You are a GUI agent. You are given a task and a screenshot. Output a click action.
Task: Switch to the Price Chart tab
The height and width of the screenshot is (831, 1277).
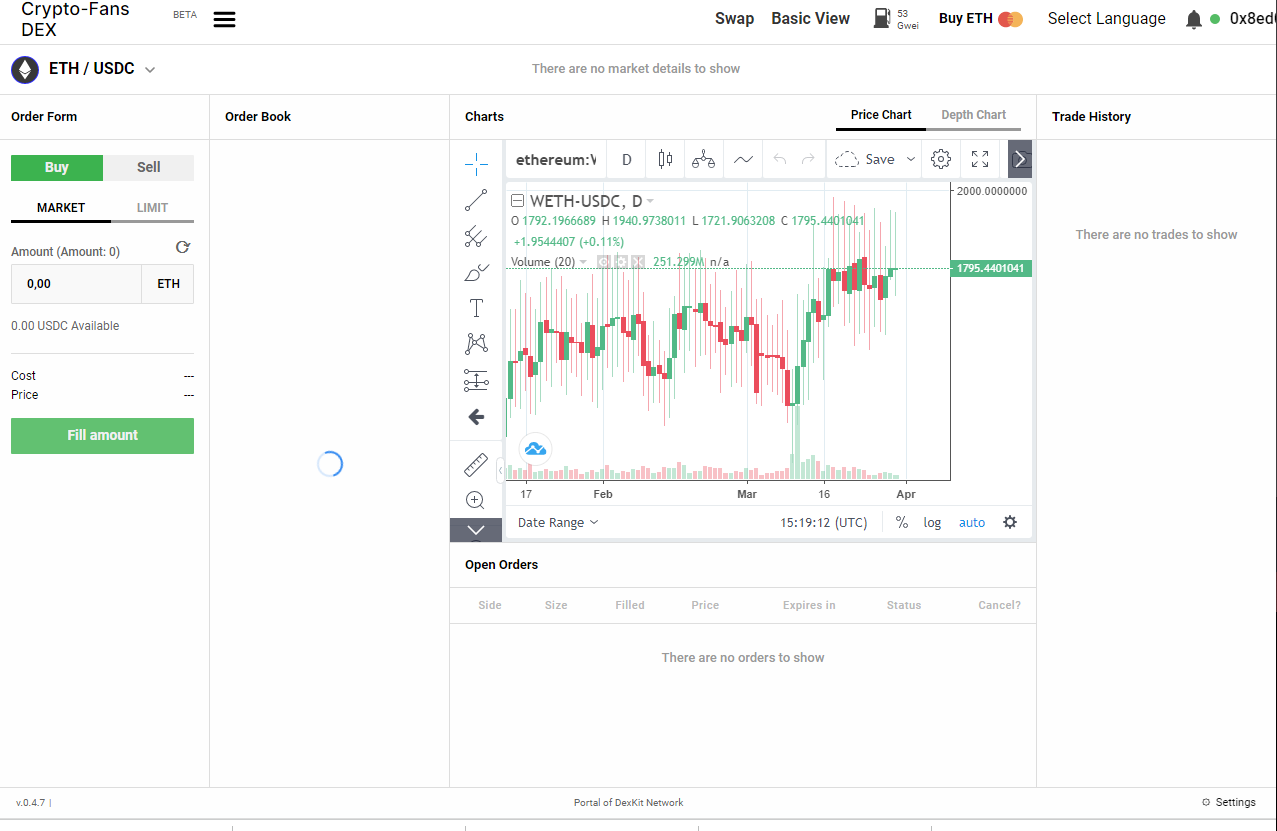(881, 115)
